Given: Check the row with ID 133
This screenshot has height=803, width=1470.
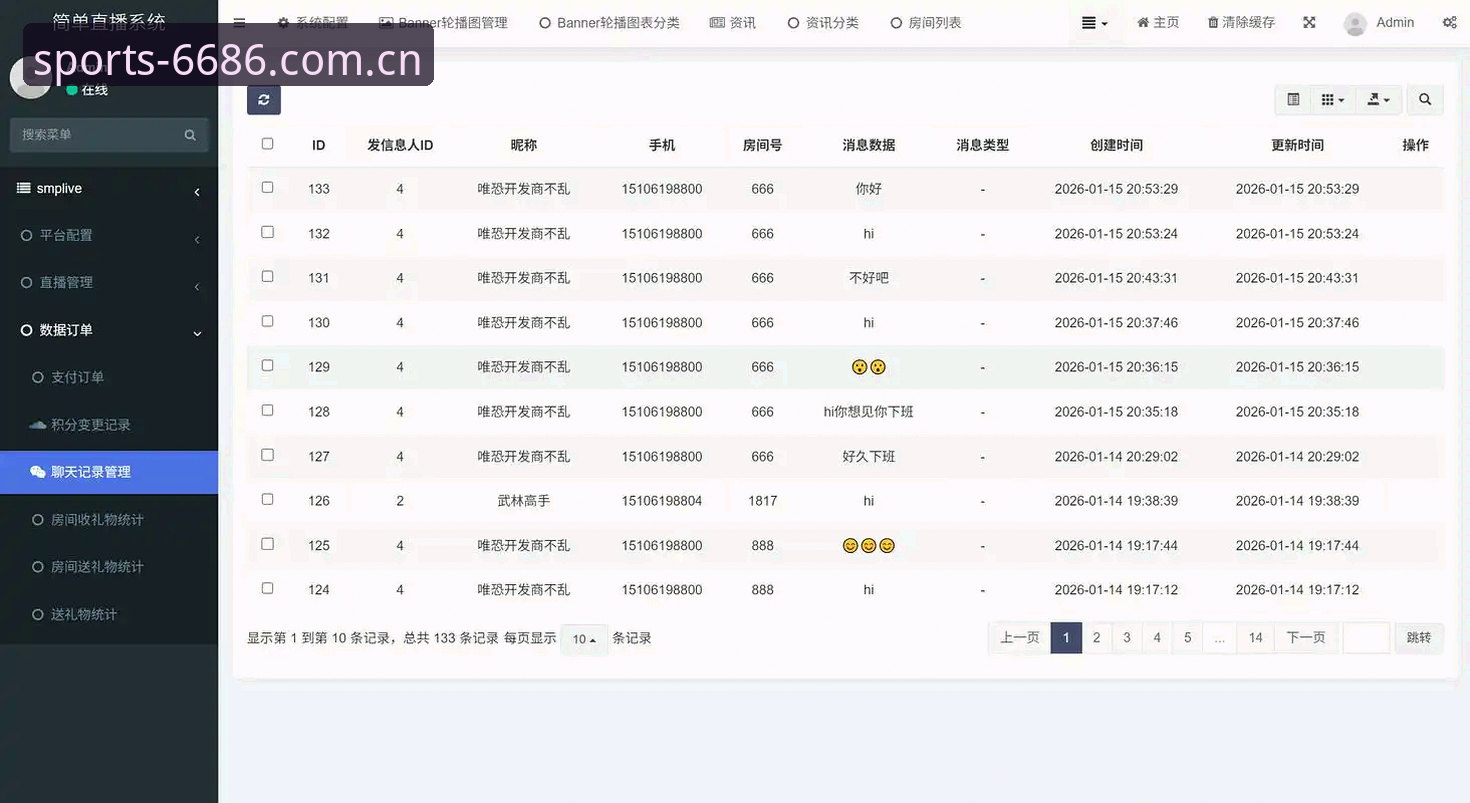Looking at the screenshot, I should tap(267, 187).
